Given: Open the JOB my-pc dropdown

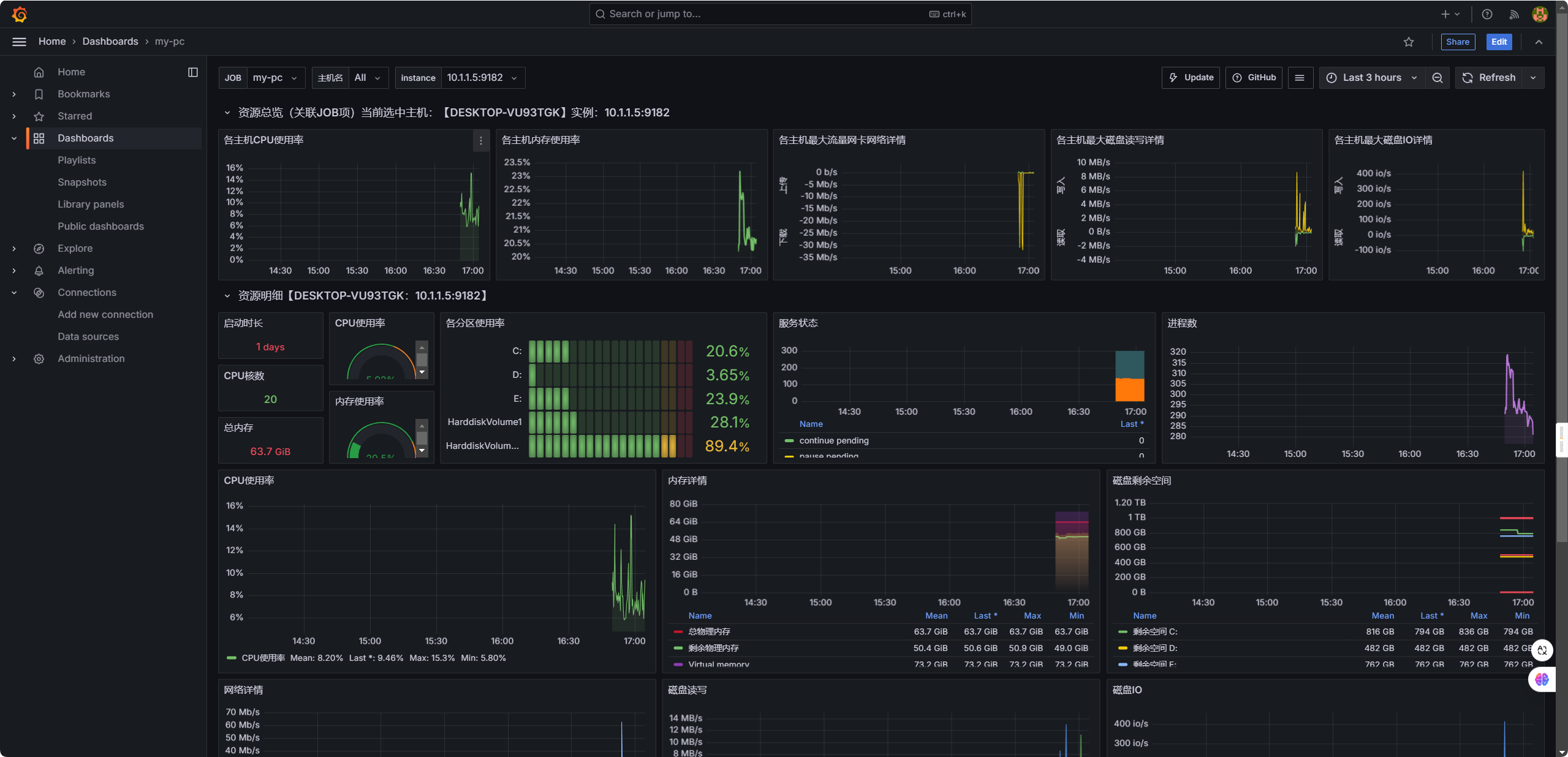Looking at the screenshot, I should point(276,78).
